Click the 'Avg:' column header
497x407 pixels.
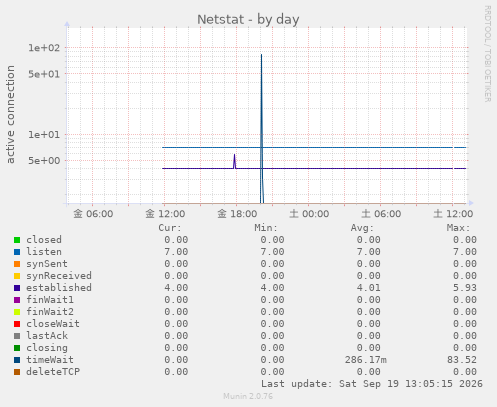362,228
